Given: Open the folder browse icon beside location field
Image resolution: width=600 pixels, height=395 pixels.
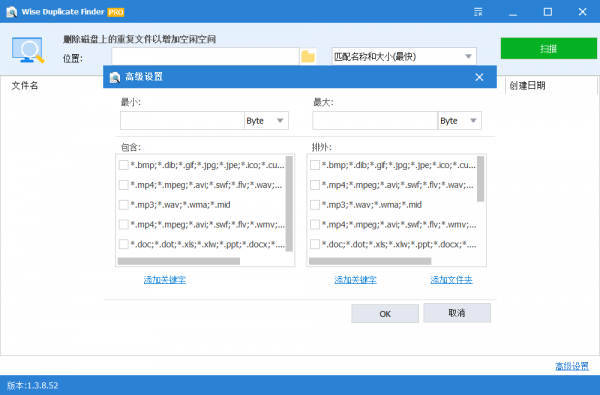Looking at the screenshot, I should tap(308, 57).
